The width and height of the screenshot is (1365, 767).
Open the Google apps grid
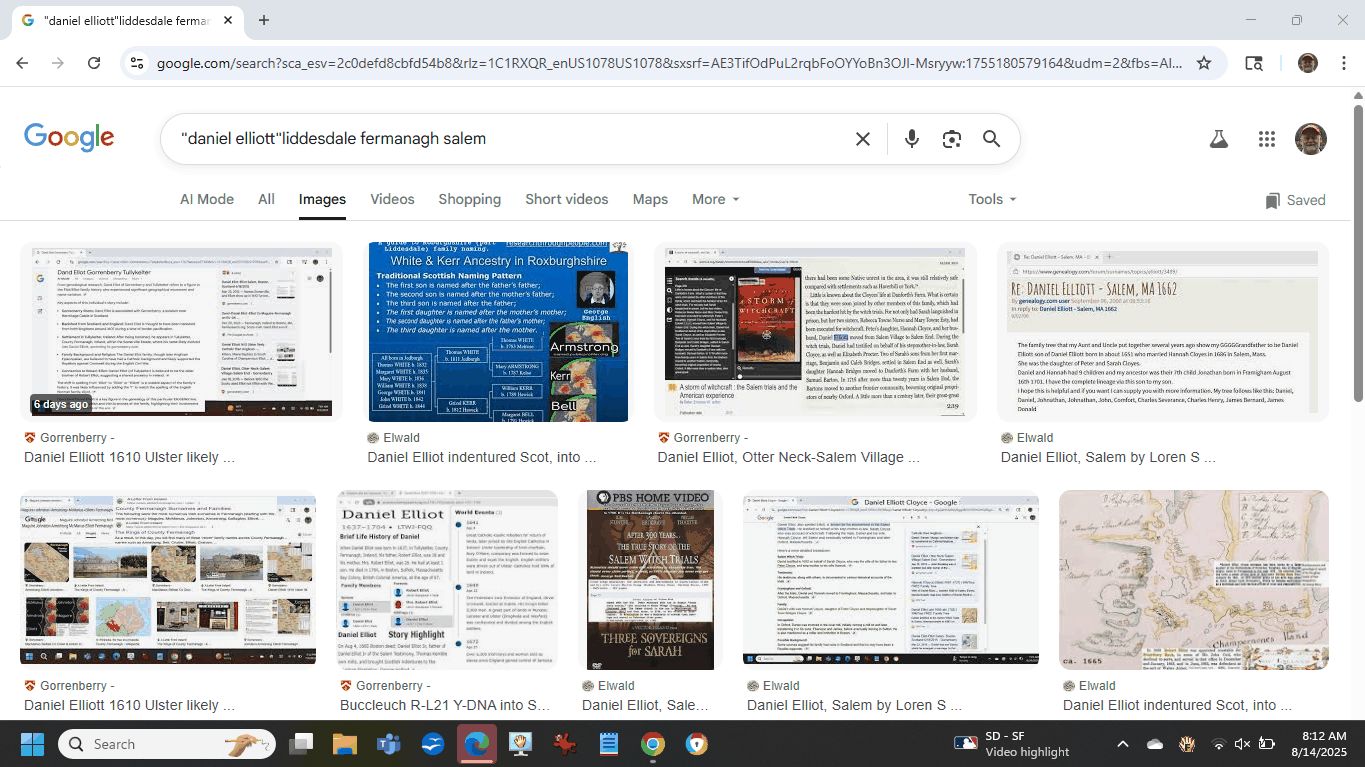point(1267,139)
